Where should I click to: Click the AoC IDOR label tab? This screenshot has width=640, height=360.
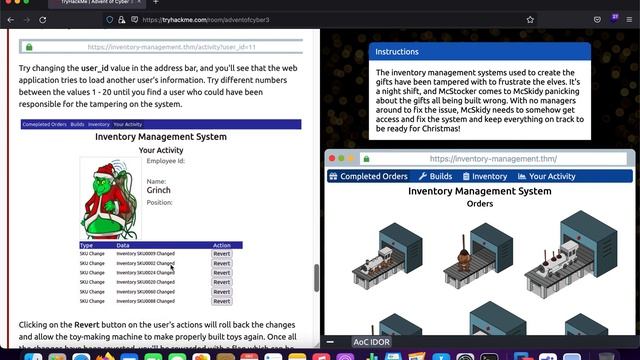[x=371, y=342]
